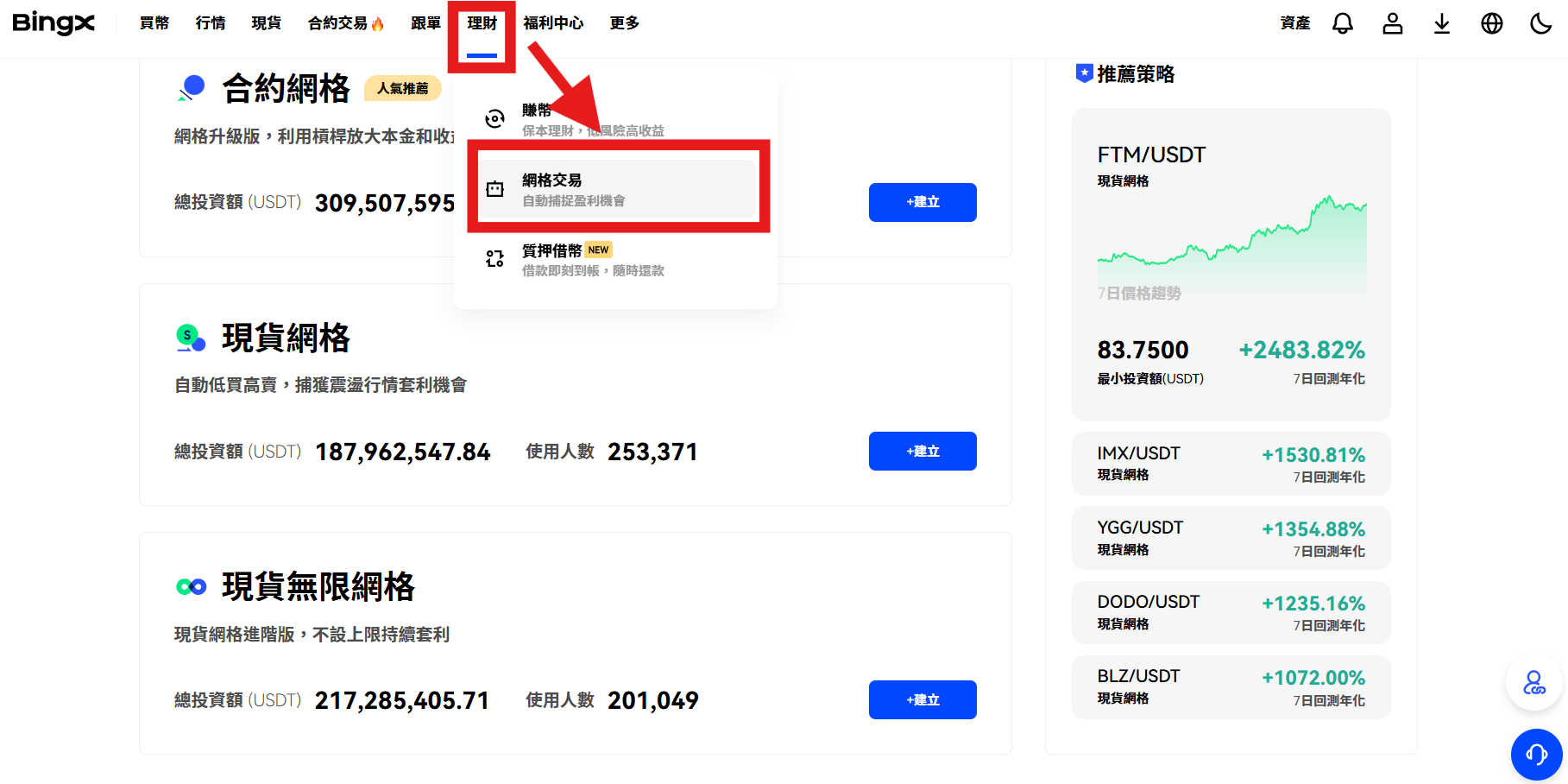
Task: Select the 網格交易 grid trading icon
Action: [x=495, y=187]
